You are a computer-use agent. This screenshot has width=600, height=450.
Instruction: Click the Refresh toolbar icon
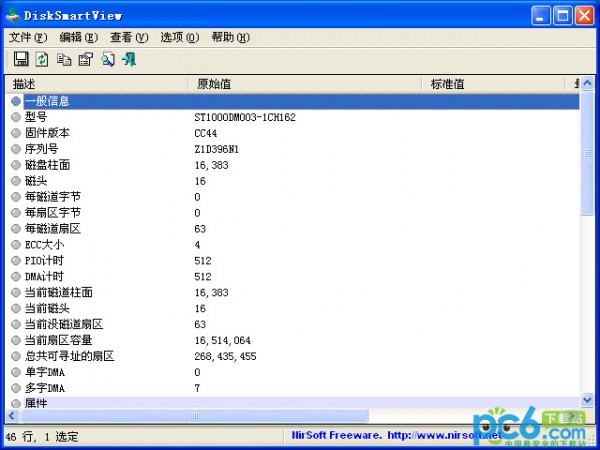[42, 59]
